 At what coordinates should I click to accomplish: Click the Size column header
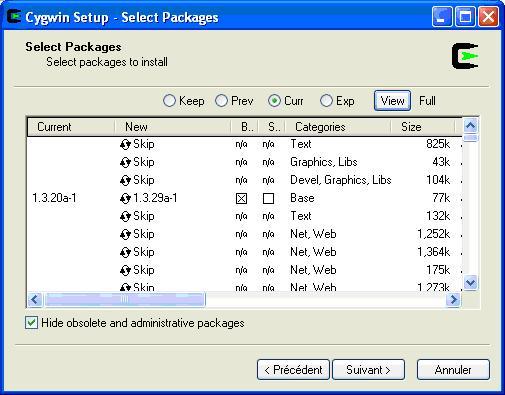[x=423, y=127]
